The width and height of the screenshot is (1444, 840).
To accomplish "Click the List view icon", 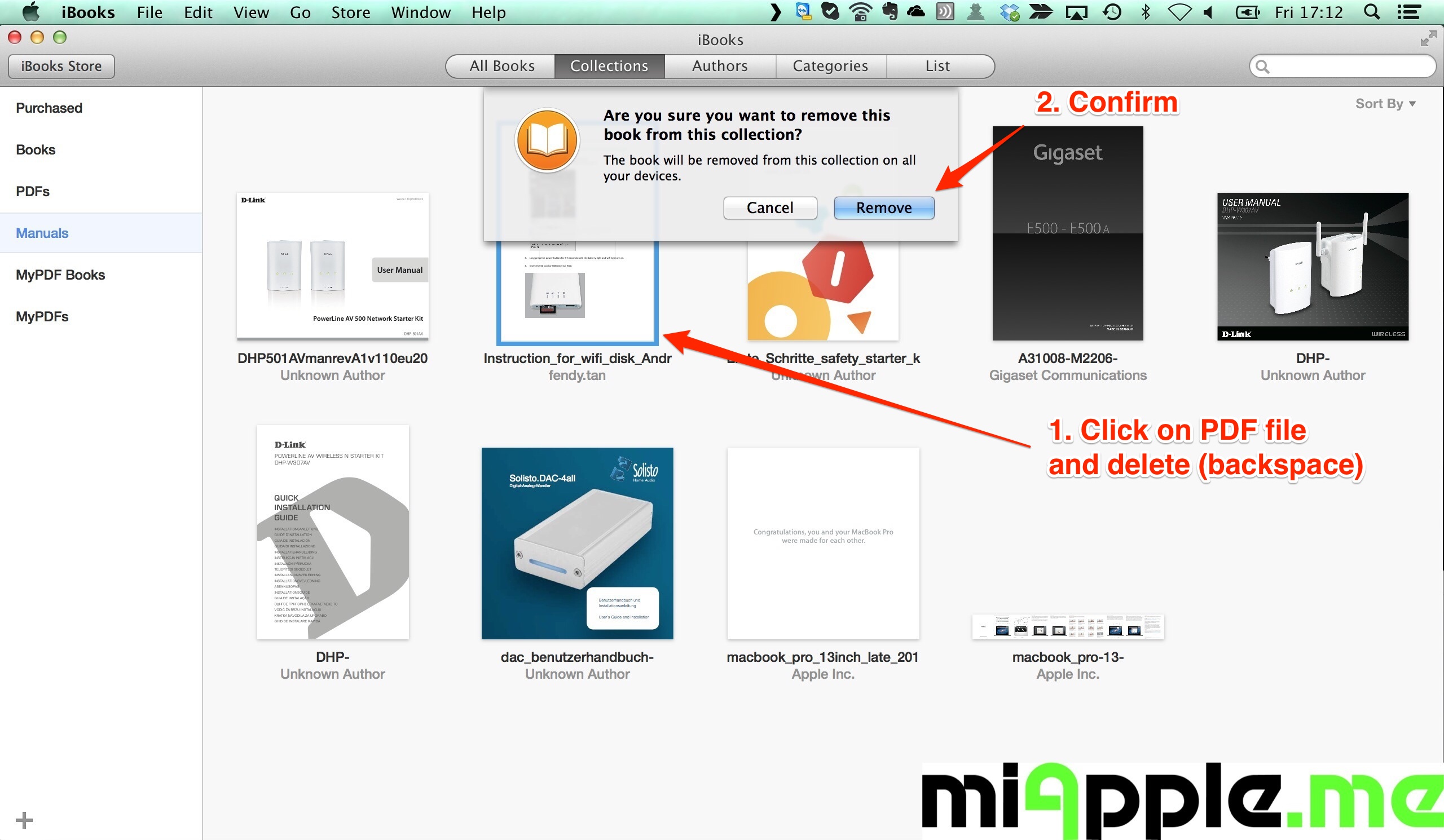I will pyautogui.click(x=936, y=65).
